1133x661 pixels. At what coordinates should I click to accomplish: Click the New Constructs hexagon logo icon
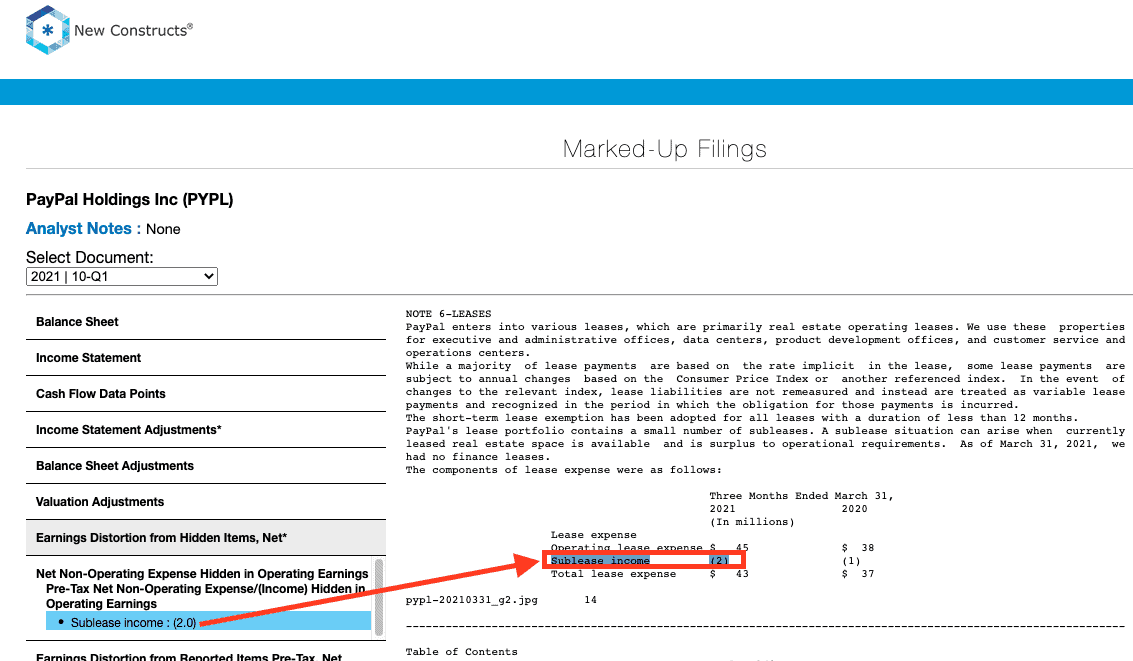coord(48,30)
